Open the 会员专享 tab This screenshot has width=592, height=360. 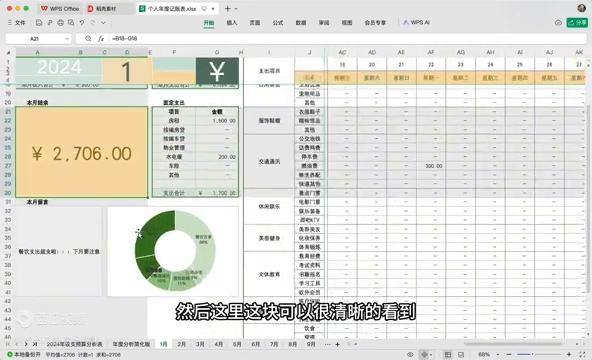pos(375,23)
